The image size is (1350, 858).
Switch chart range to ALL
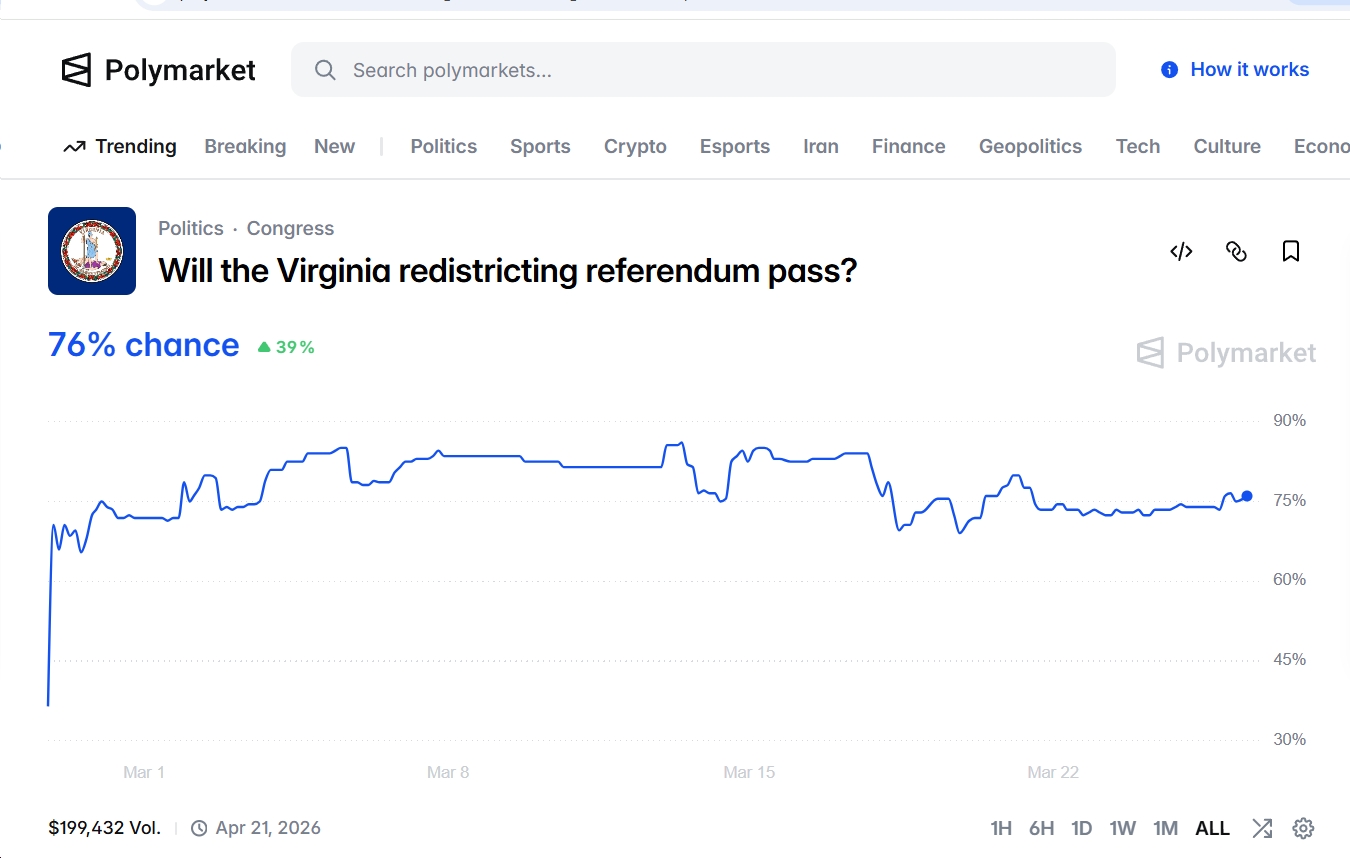point(1212,828)
